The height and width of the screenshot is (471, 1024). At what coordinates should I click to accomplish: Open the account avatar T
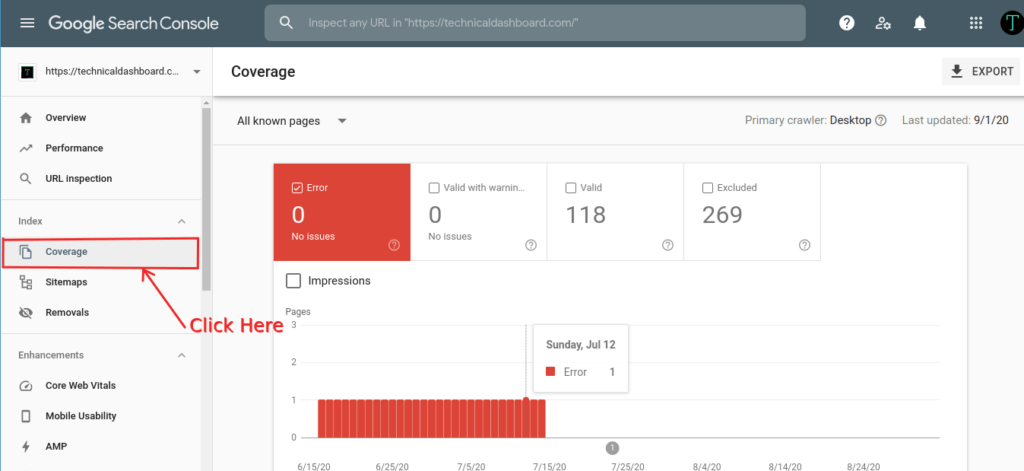click(1011, 23)
